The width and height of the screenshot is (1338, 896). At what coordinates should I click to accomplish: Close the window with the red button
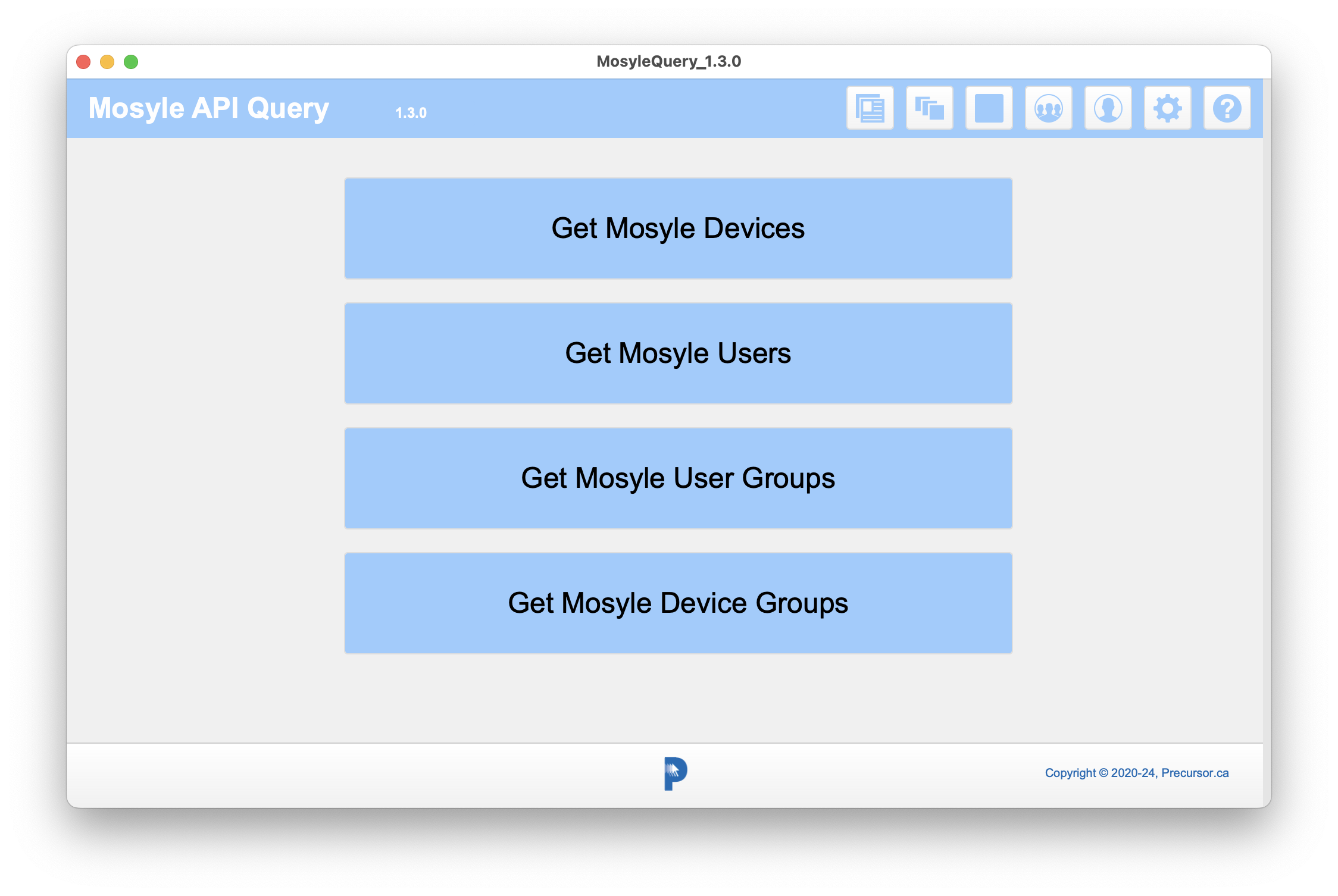click(x=83, y=62)
